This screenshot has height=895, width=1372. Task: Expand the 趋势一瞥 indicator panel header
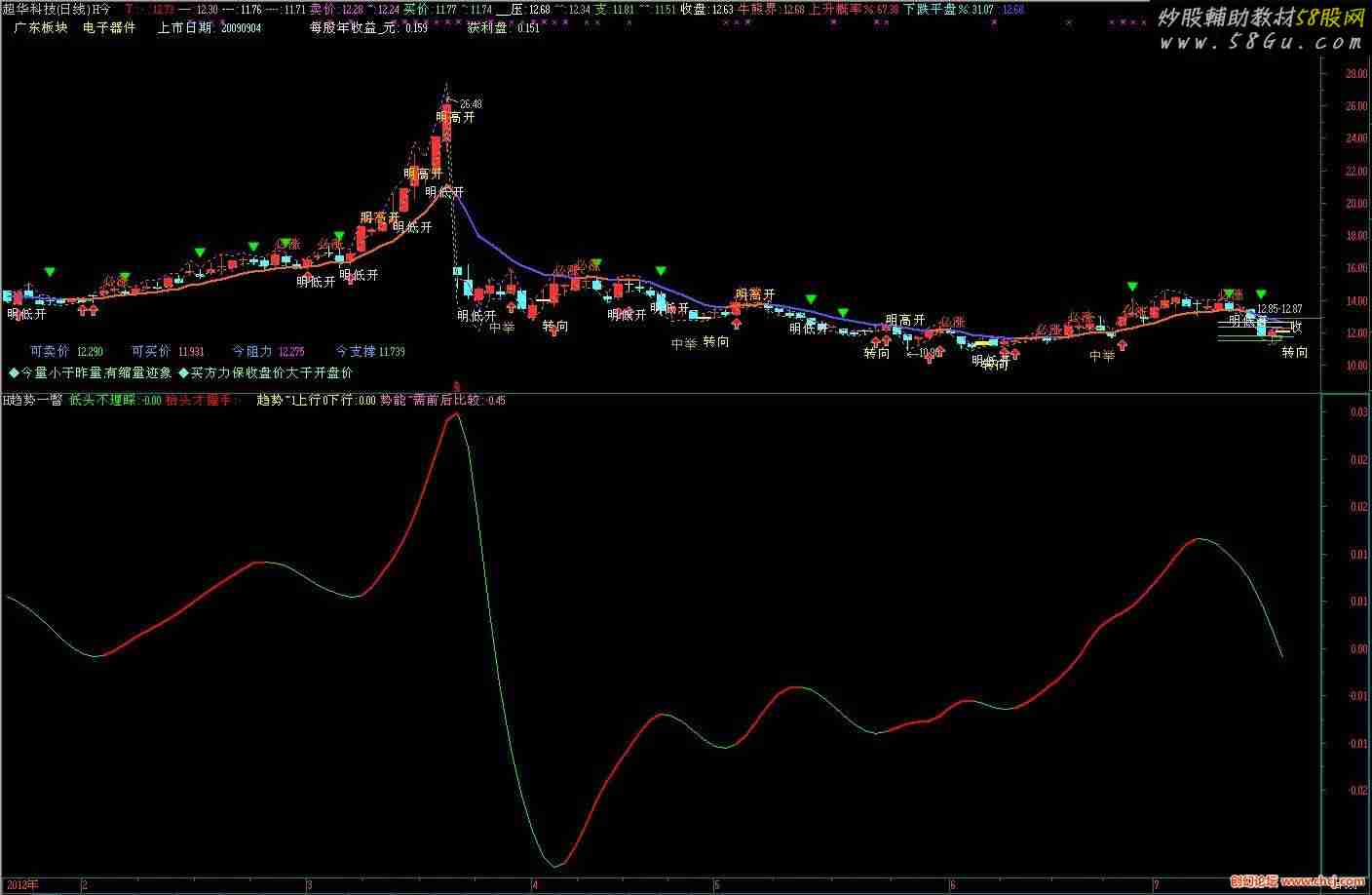[34, 400]
